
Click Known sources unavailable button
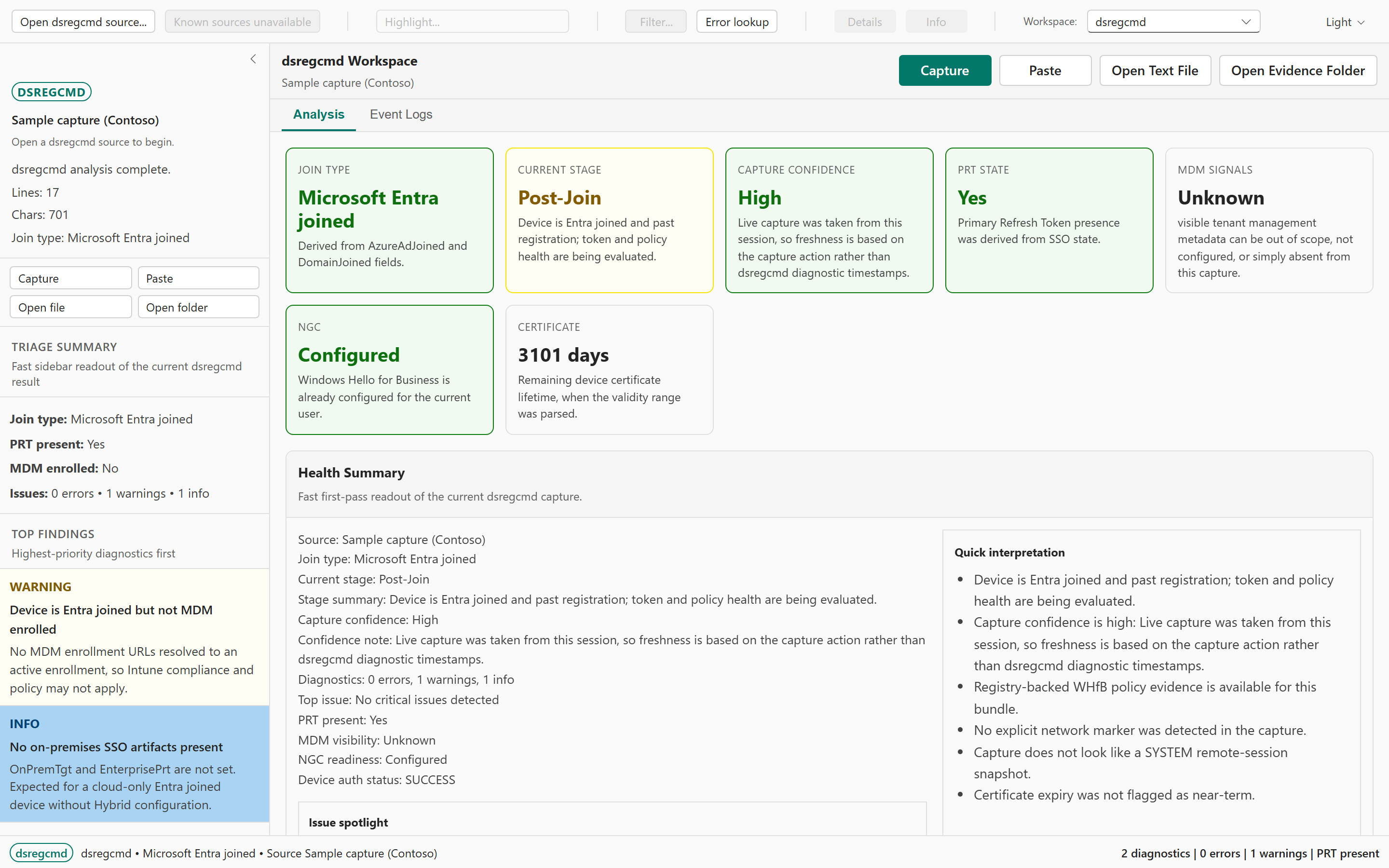tap(242, 22)
